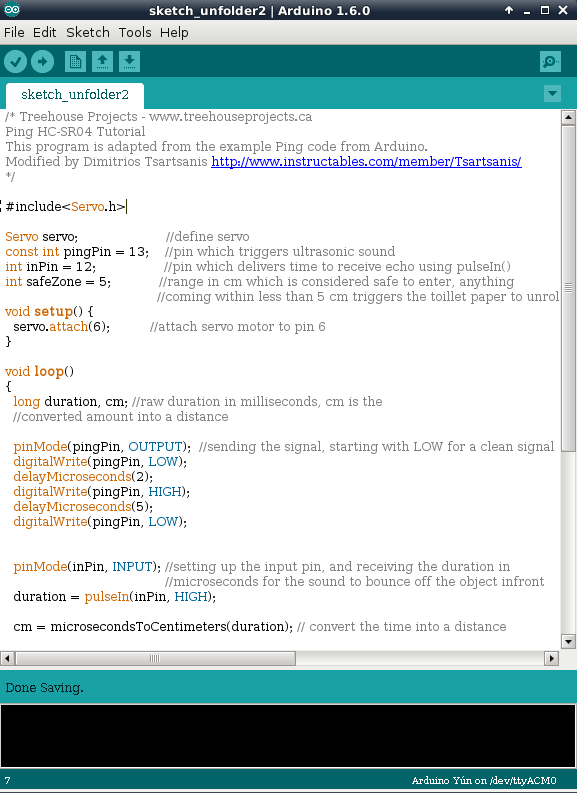Click the 'void setup() {' line
Screen dimensions: 577x793
(x=49, y=312)
